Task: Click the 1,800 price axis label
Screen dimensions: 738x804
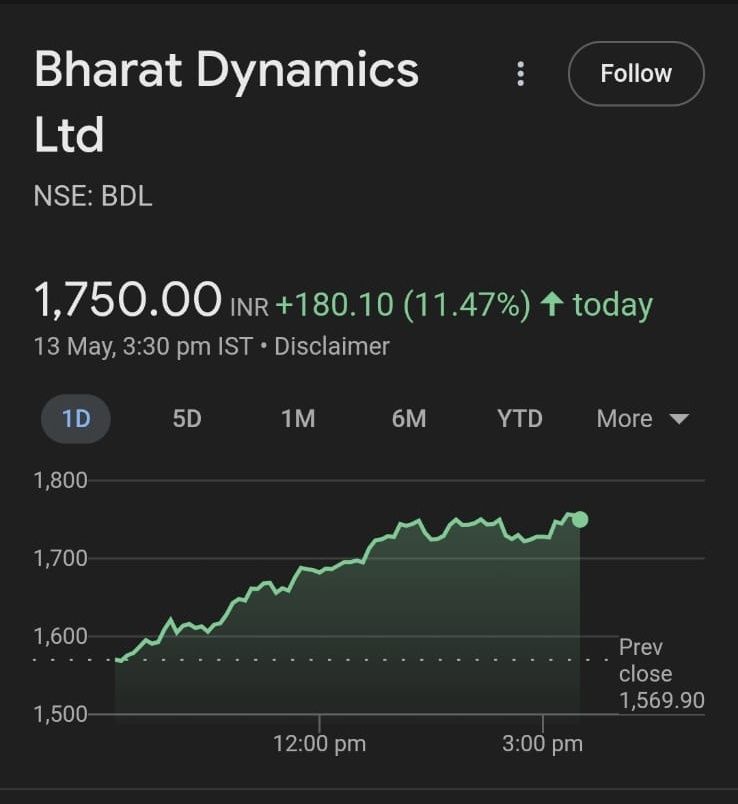Action: [61, 480]
